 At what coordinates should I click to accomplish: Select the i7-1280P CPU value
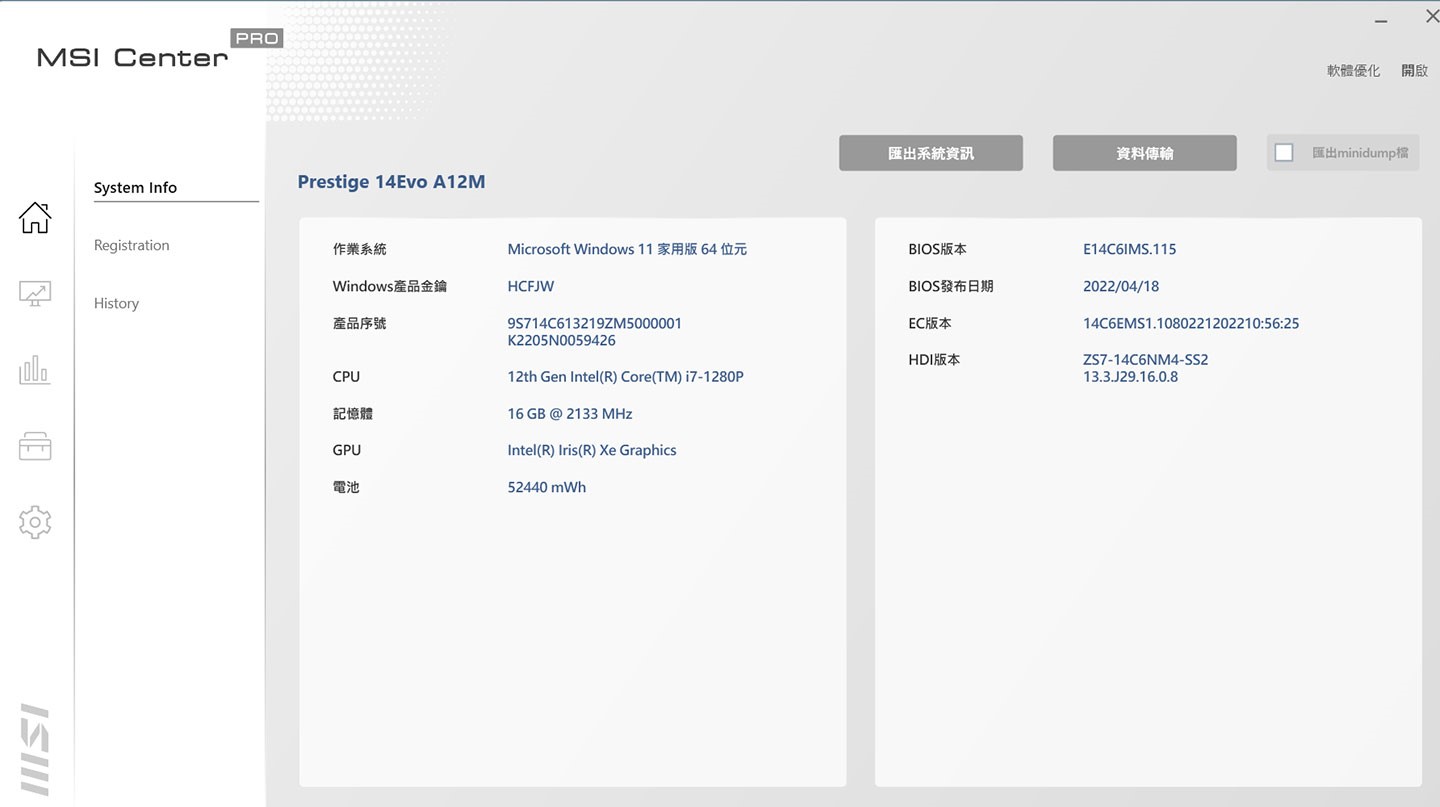coord(626,377)
